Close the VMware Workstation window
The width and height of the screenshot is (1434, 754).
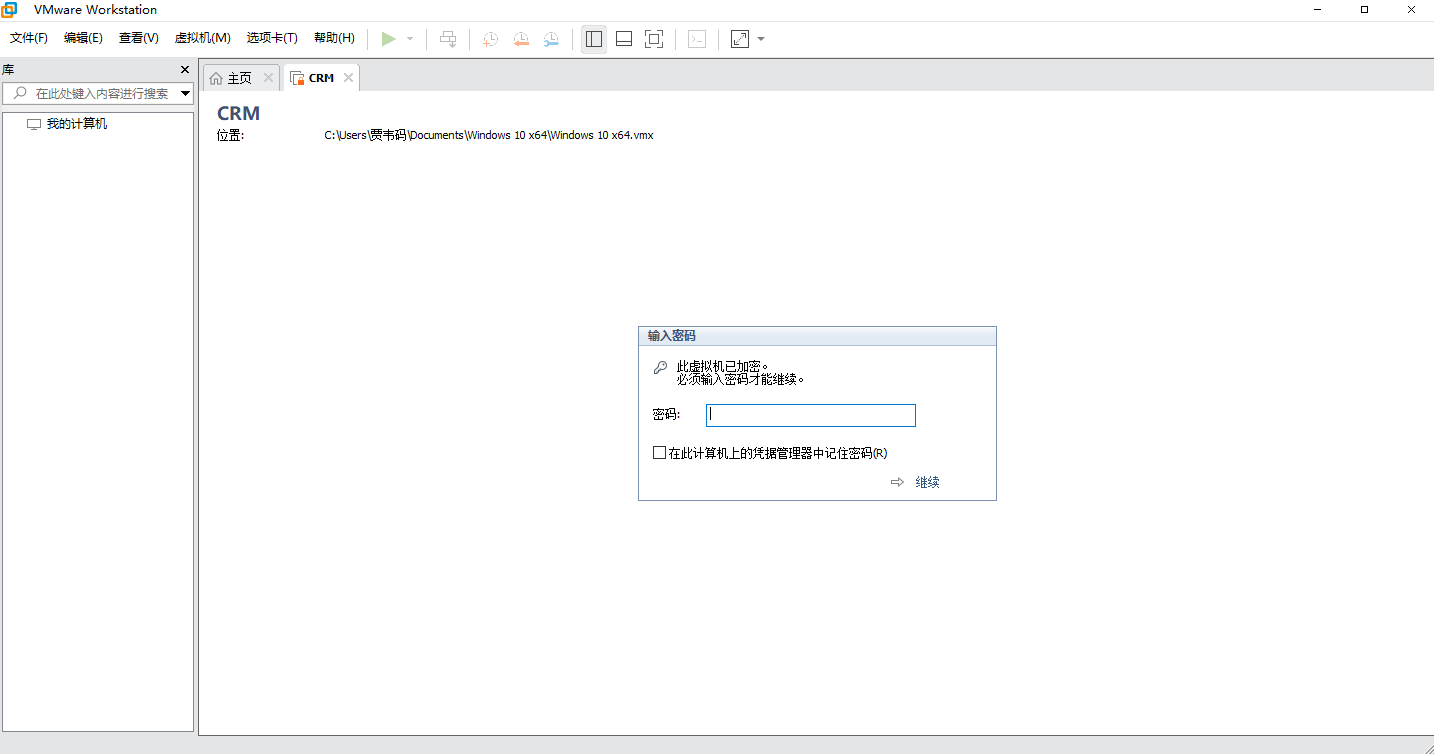1410,9
